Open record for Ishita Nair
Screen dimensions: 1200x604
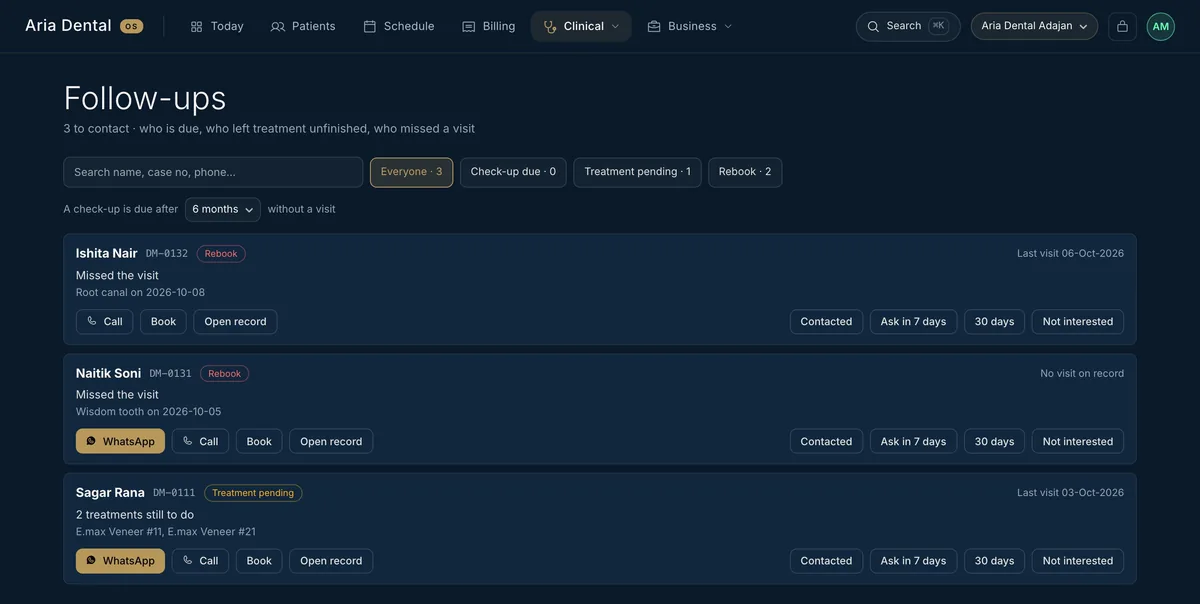(x=235, y=322)
